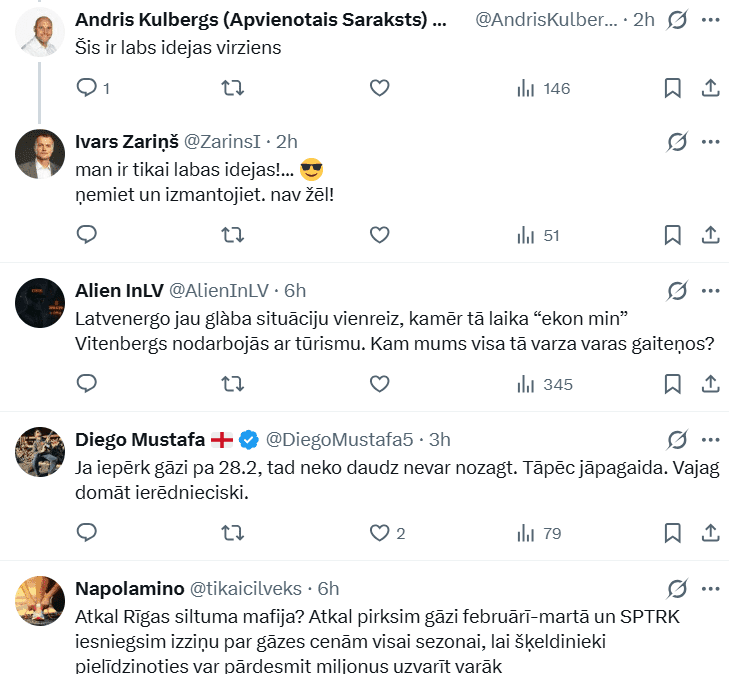Open Alien InLV's avatar
This screenshot has height=674, width=729.
tap(41, 302)
